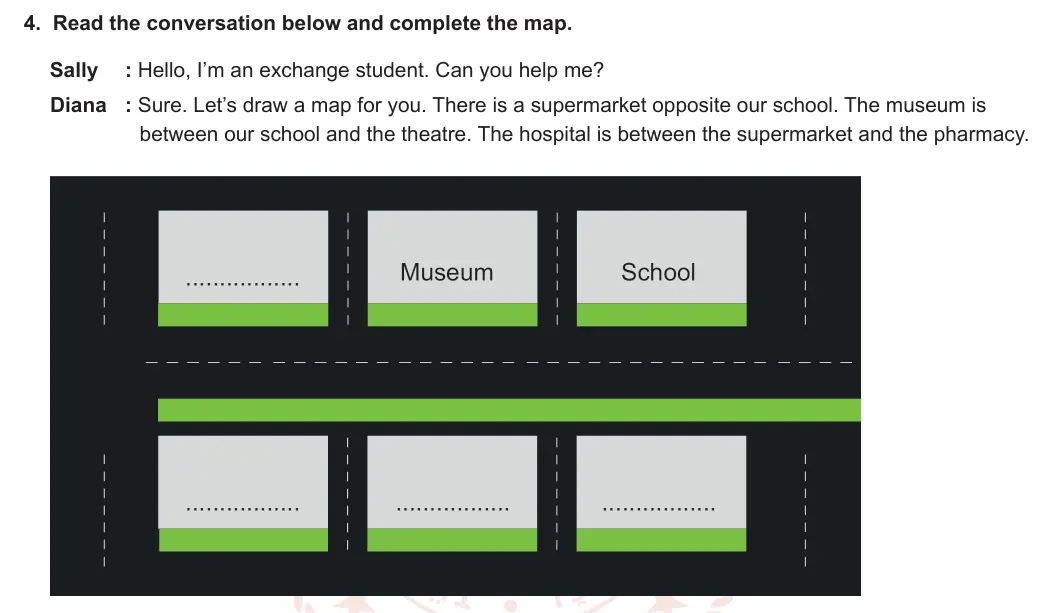Click the green strip under School

pos(662,315)
